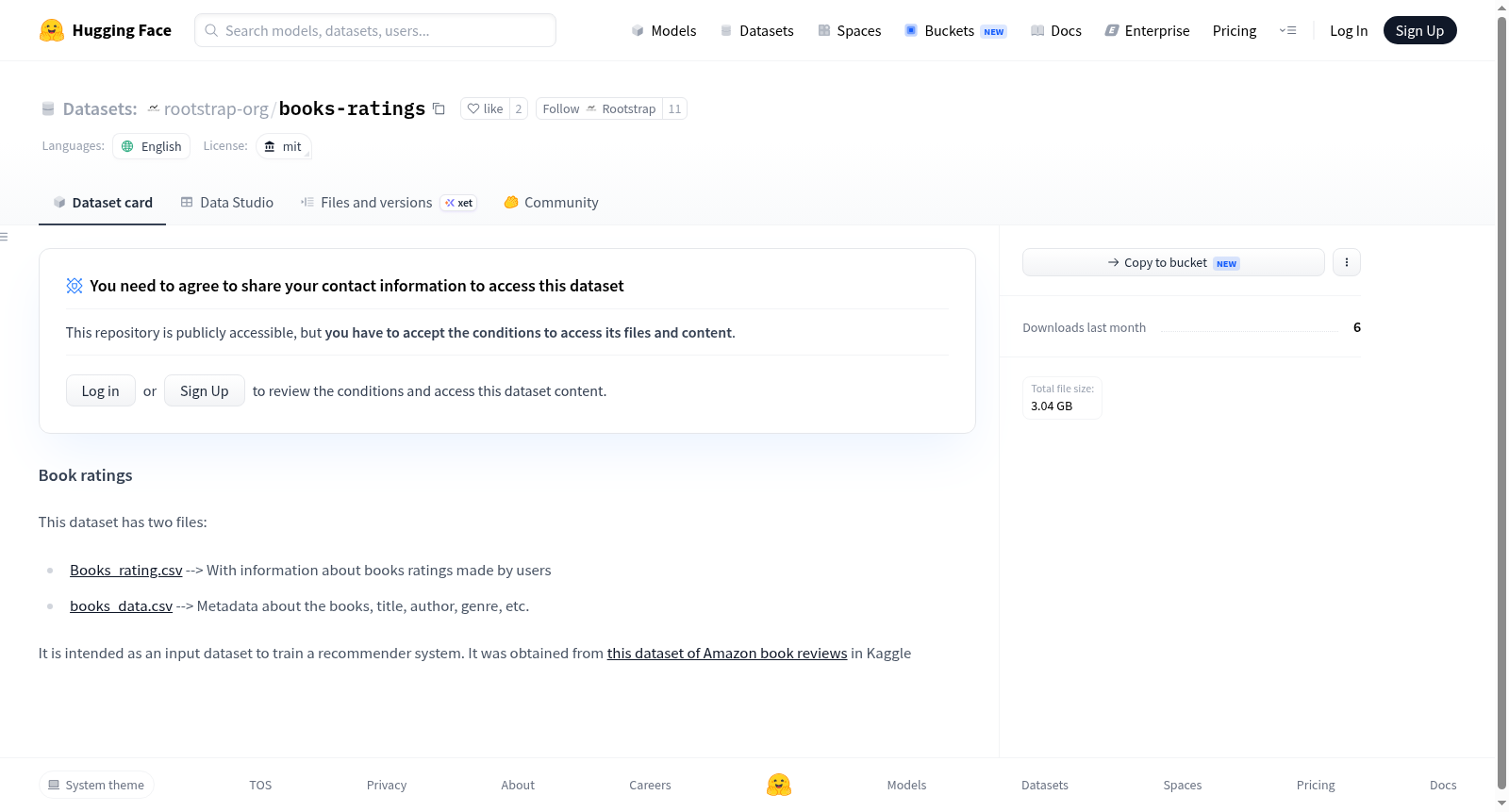Viewport: 1509px width, 812px height.
Task: Open the books-ratings dataset title link
Action: [352, 108]
